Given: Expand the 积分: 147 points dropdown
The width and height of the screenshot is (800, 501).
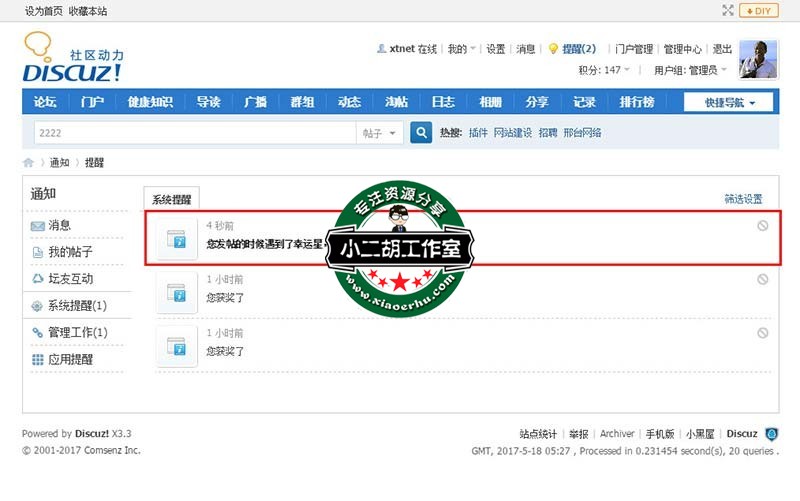Looking at the screenshot, I should pyautogui.click(x=605, y=70).
